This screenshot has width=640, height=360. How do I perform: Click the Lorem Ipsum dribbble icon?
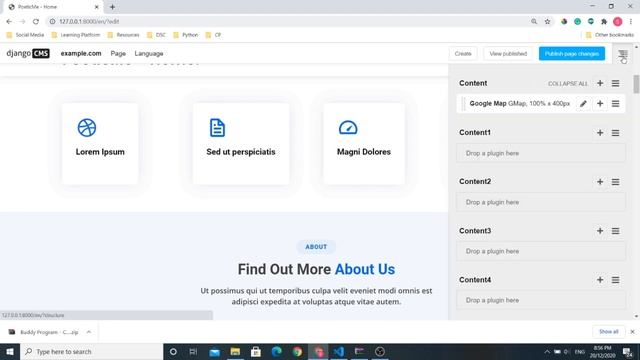(87, 128)
